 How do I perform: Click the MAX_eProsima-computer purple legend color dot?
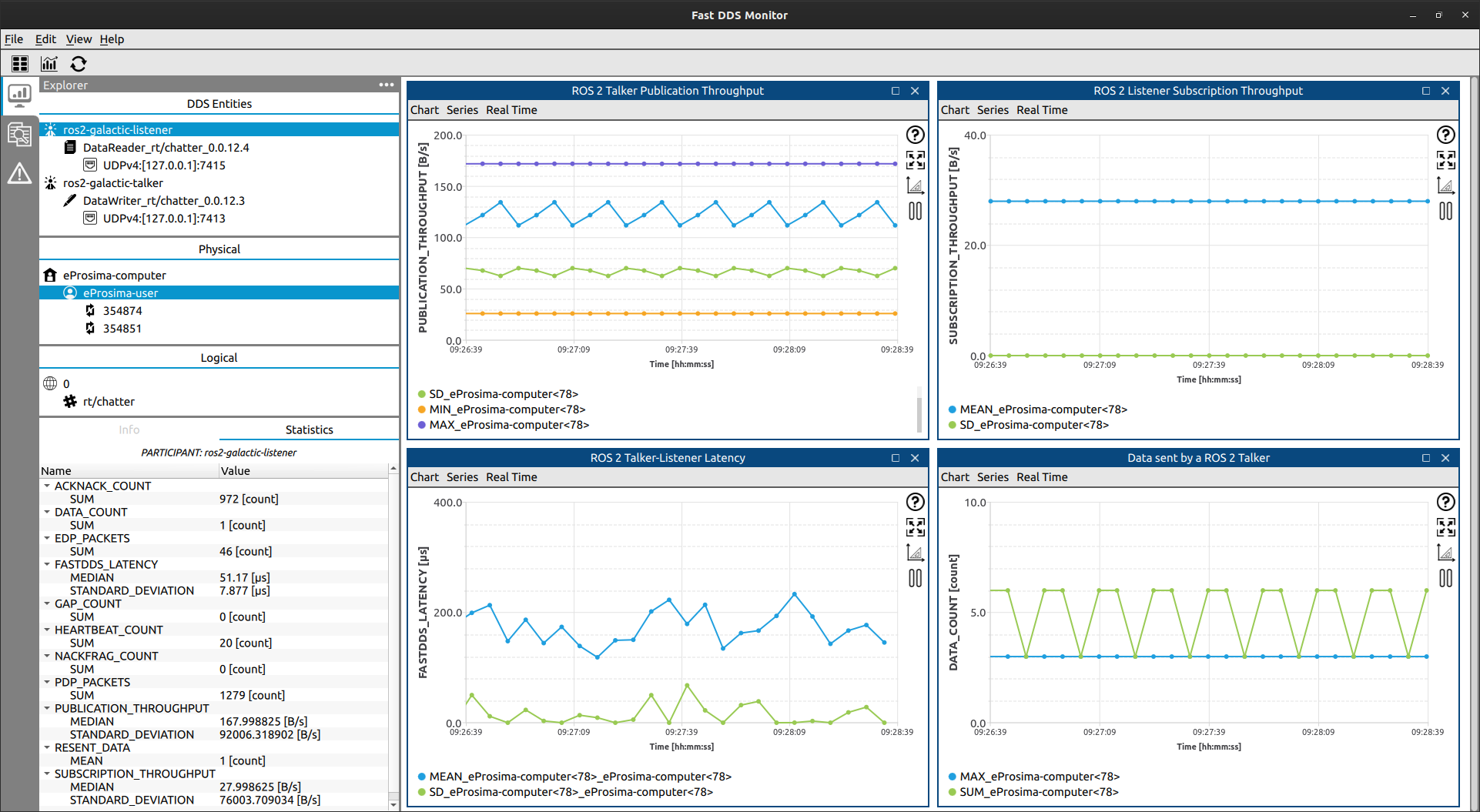421,425
